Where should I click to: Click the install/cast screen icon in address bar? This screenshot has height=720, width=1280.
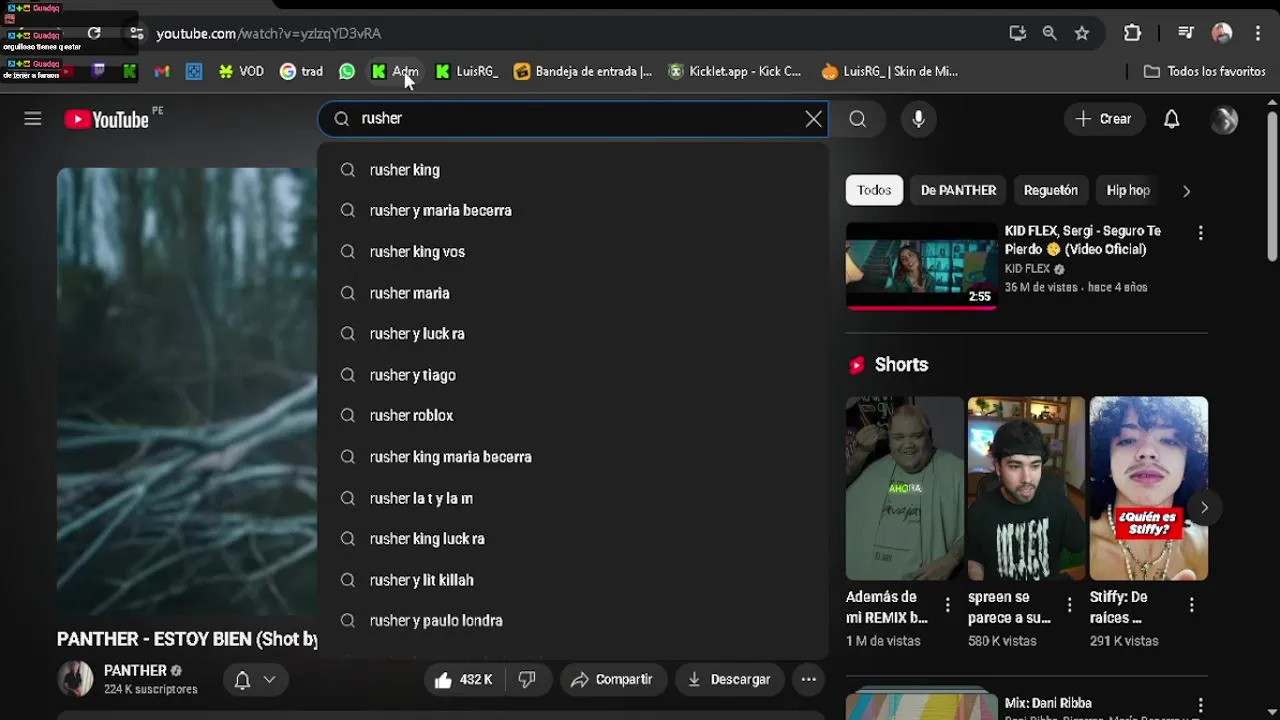click(1017, 33)
